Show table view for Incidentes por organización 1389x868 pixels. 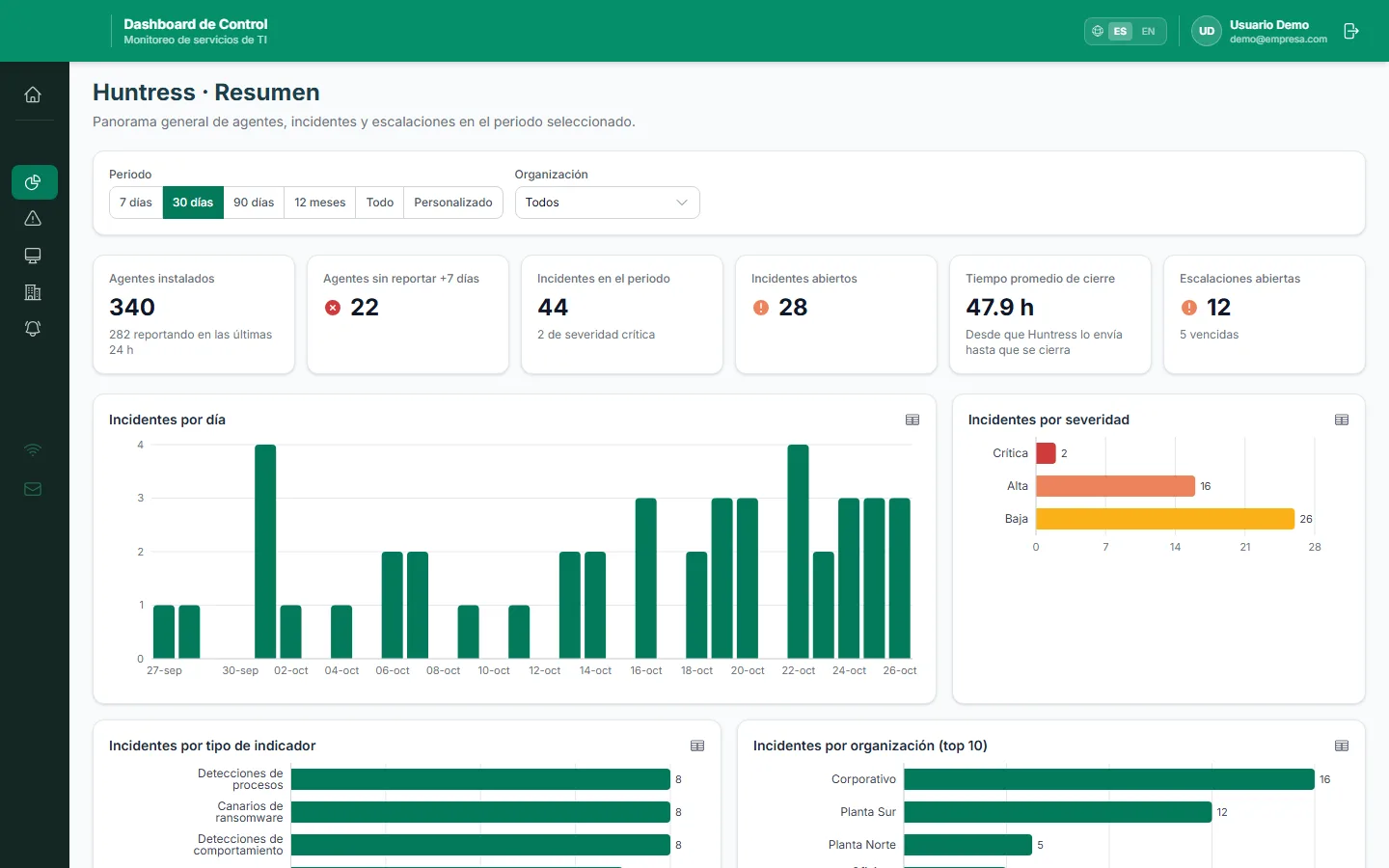tap(1342, 746)
